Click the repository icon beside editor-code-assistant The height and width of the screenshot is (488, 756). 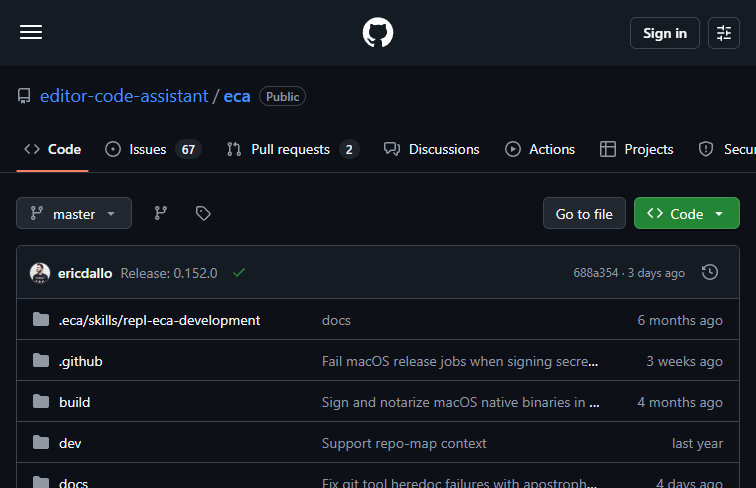click(x=24, y=96)
